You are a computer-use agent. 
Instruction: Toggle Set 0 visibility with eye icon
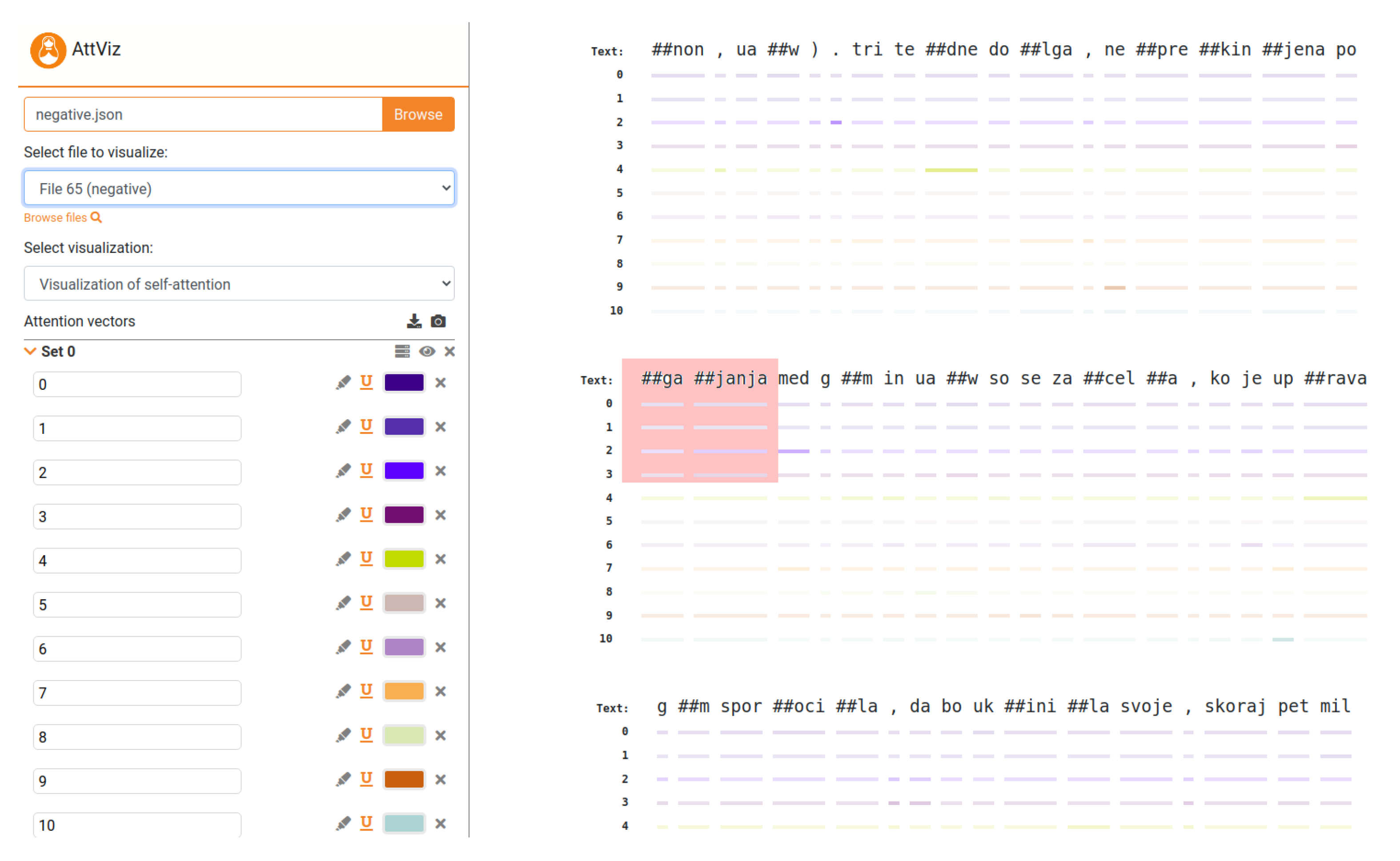coord(427,351)
